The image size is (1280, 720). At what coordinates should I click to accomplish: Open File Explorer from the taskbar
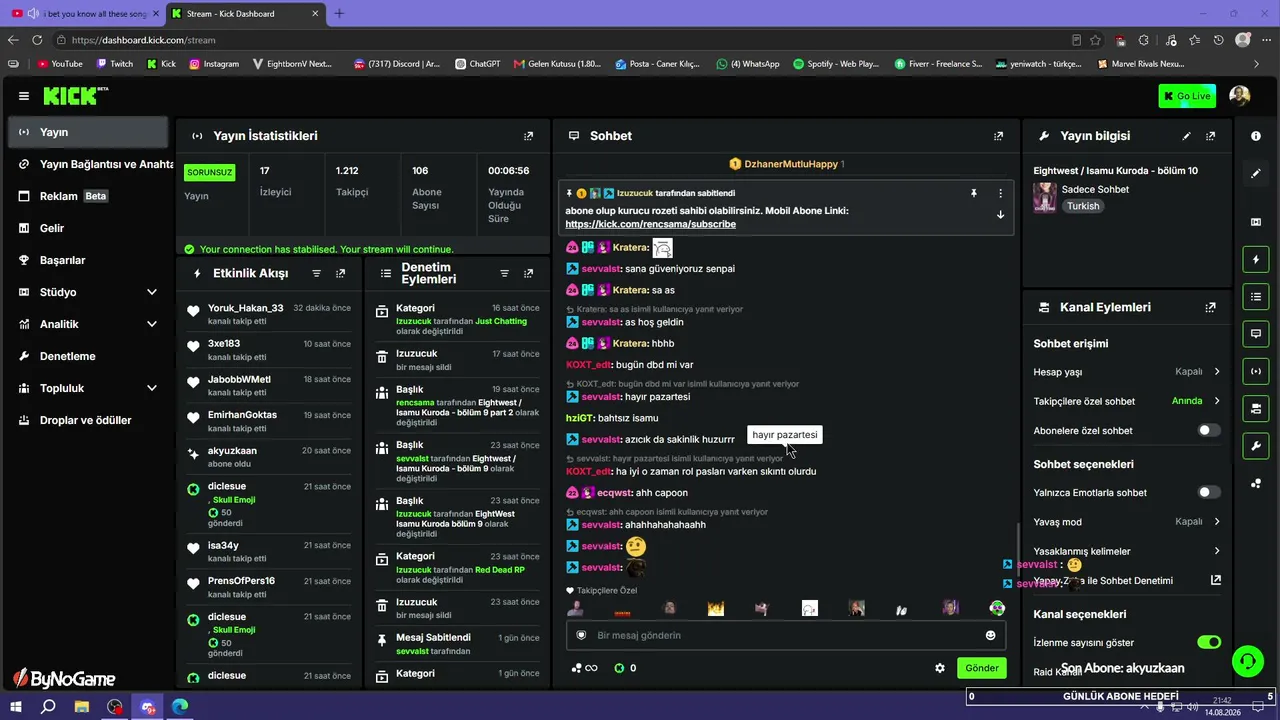82,707
